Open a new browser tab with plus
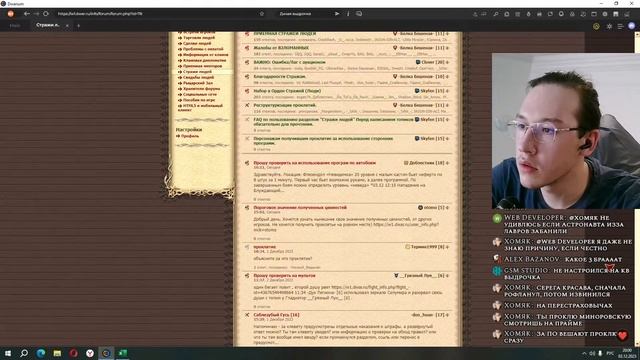This screenshot has height=360, width=640. pos(78,25)
